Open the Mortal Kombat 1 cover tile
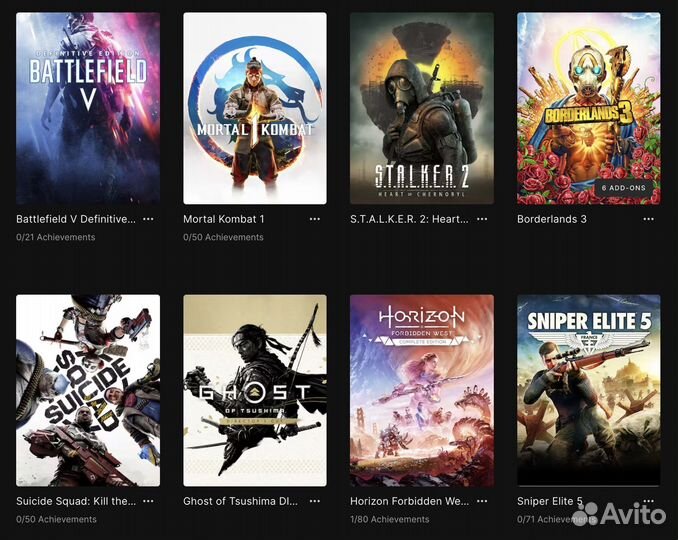The width and height of the screenshot is (678, 540). [x=255, y=108]
